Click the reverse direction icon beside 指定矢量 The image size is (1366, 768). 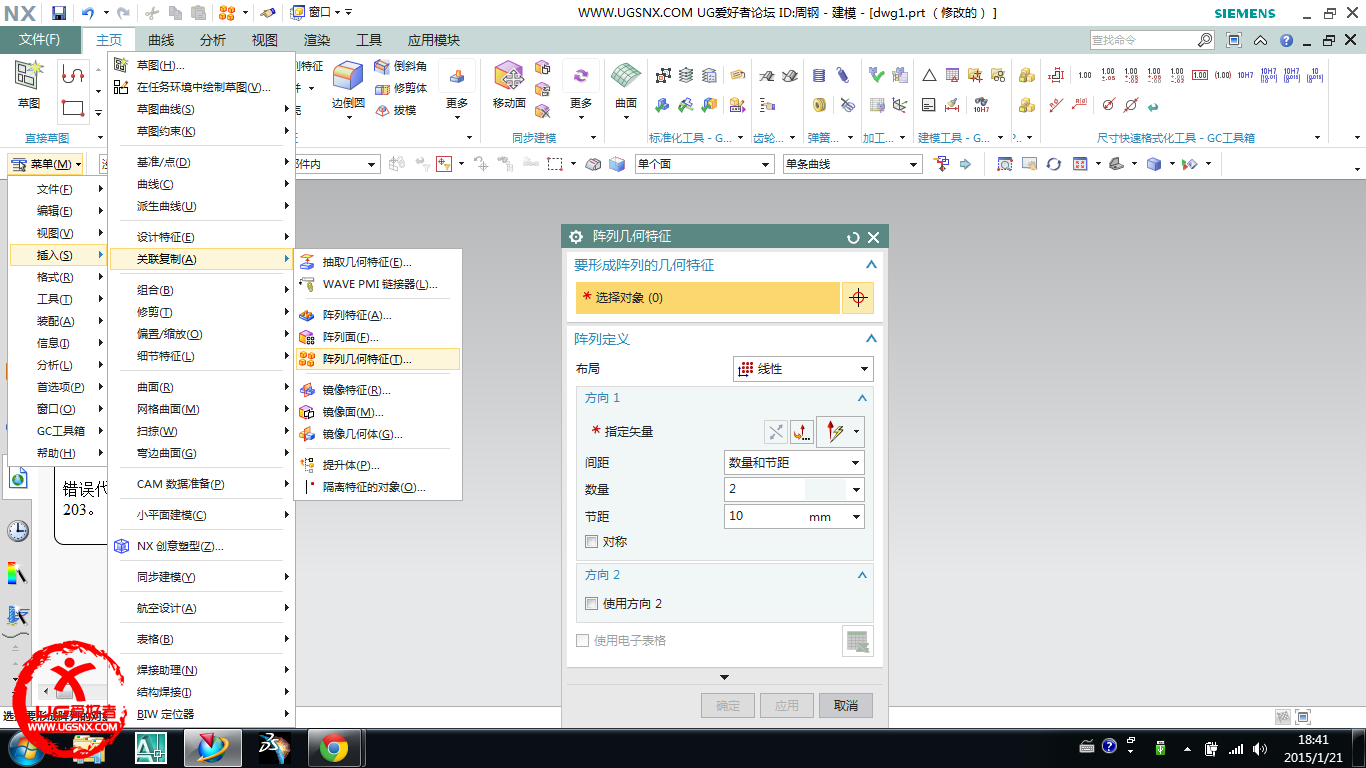[x=776, y=432]
